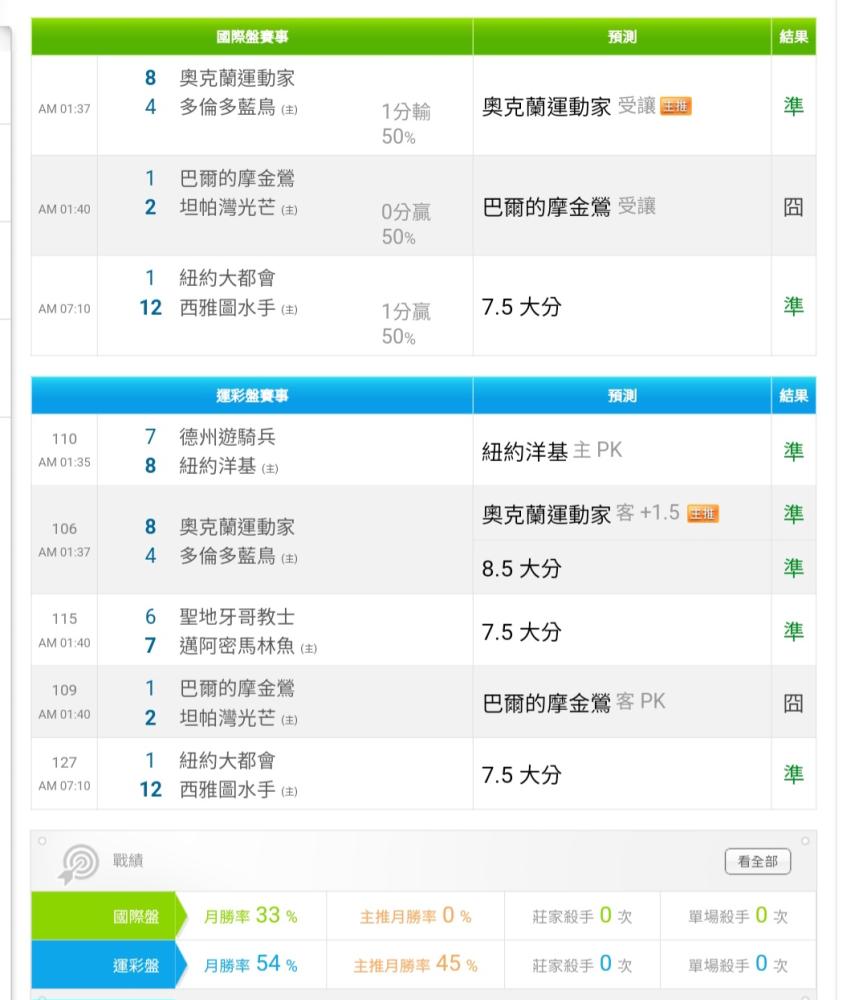Click the 8.5 大分 prediction
867x1000 pixels.
tap(521, 569)
